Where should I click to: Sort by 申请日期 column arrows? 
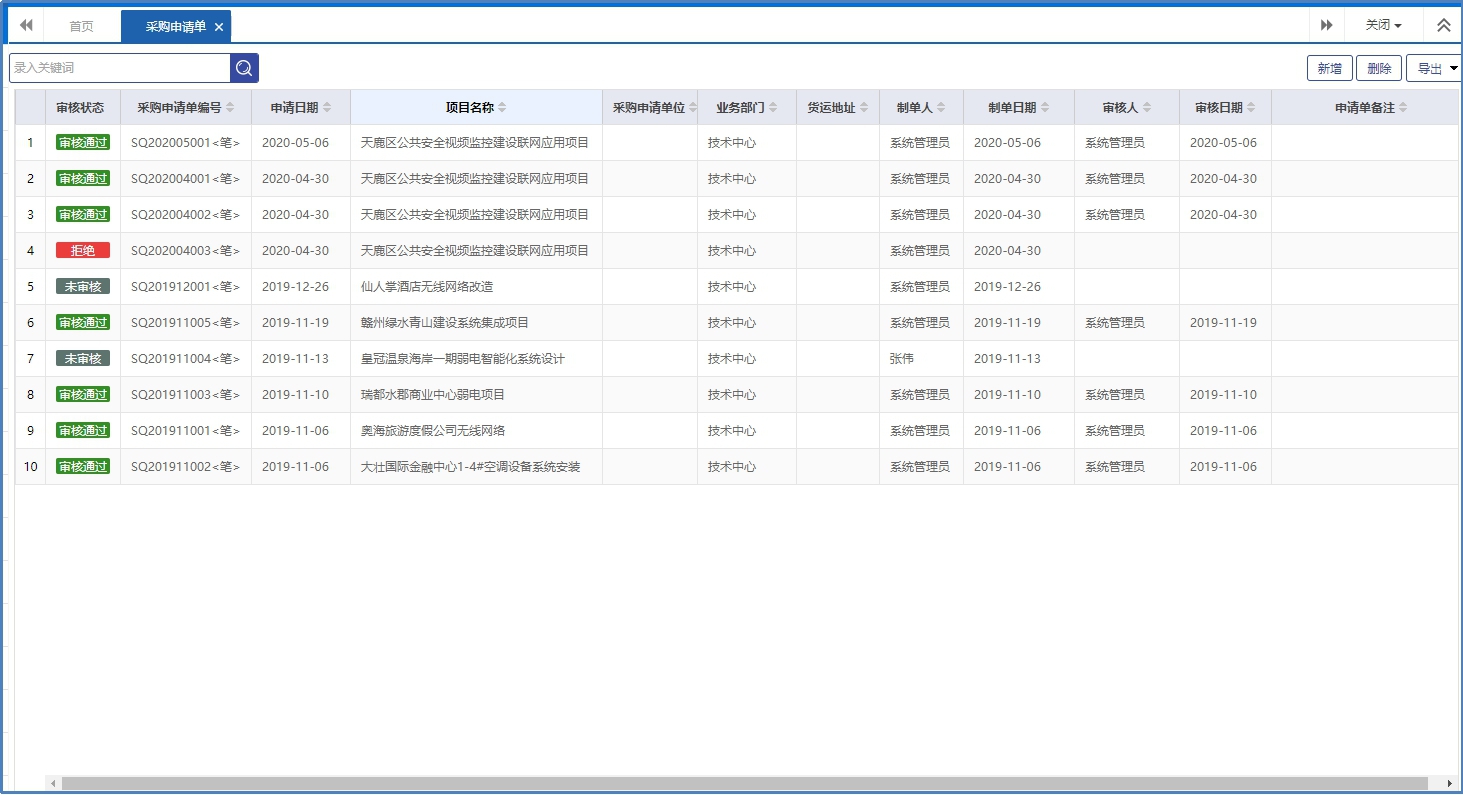point(327,108)
